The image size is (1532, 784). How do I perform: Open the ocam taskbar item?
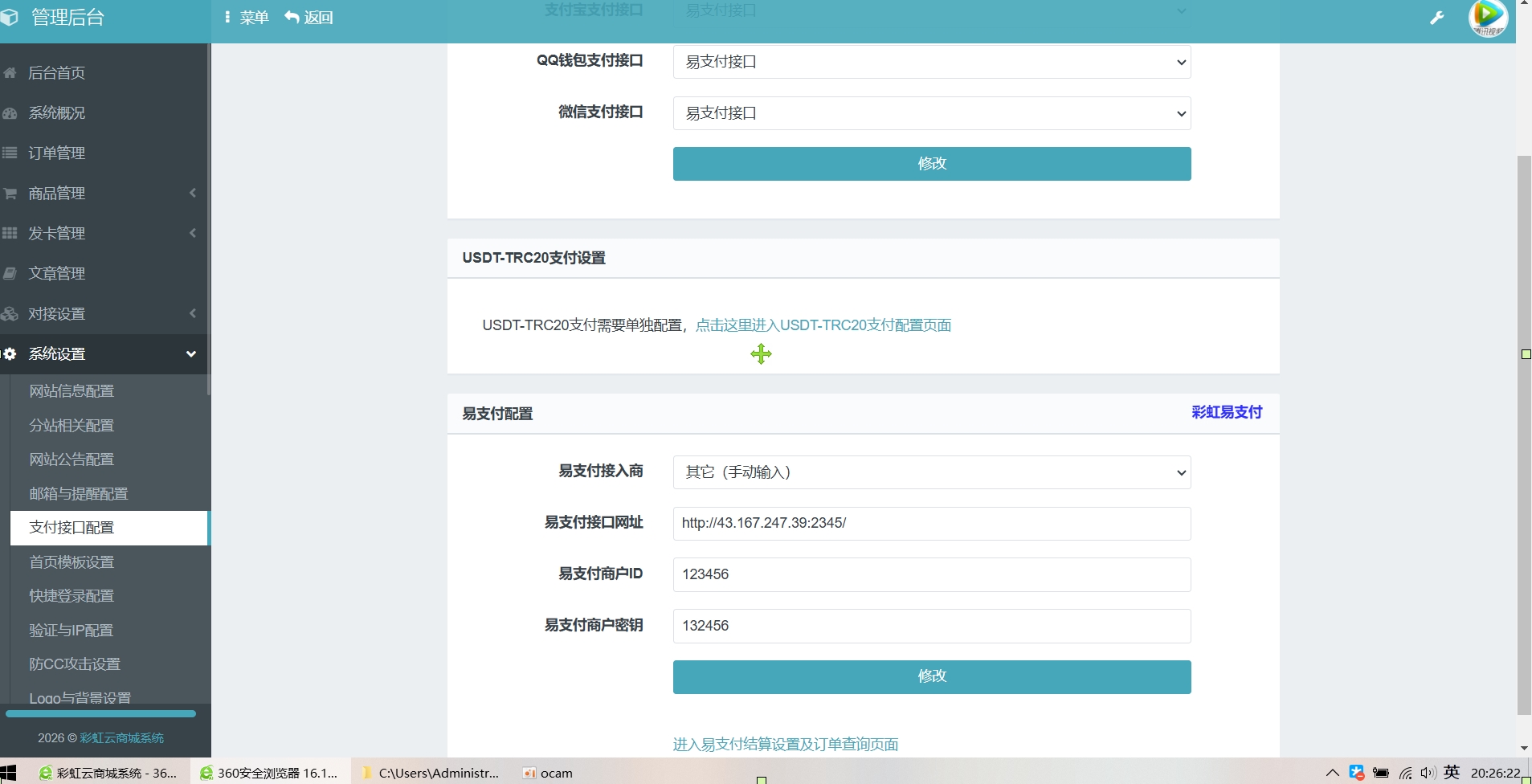[x=548, y=773]
